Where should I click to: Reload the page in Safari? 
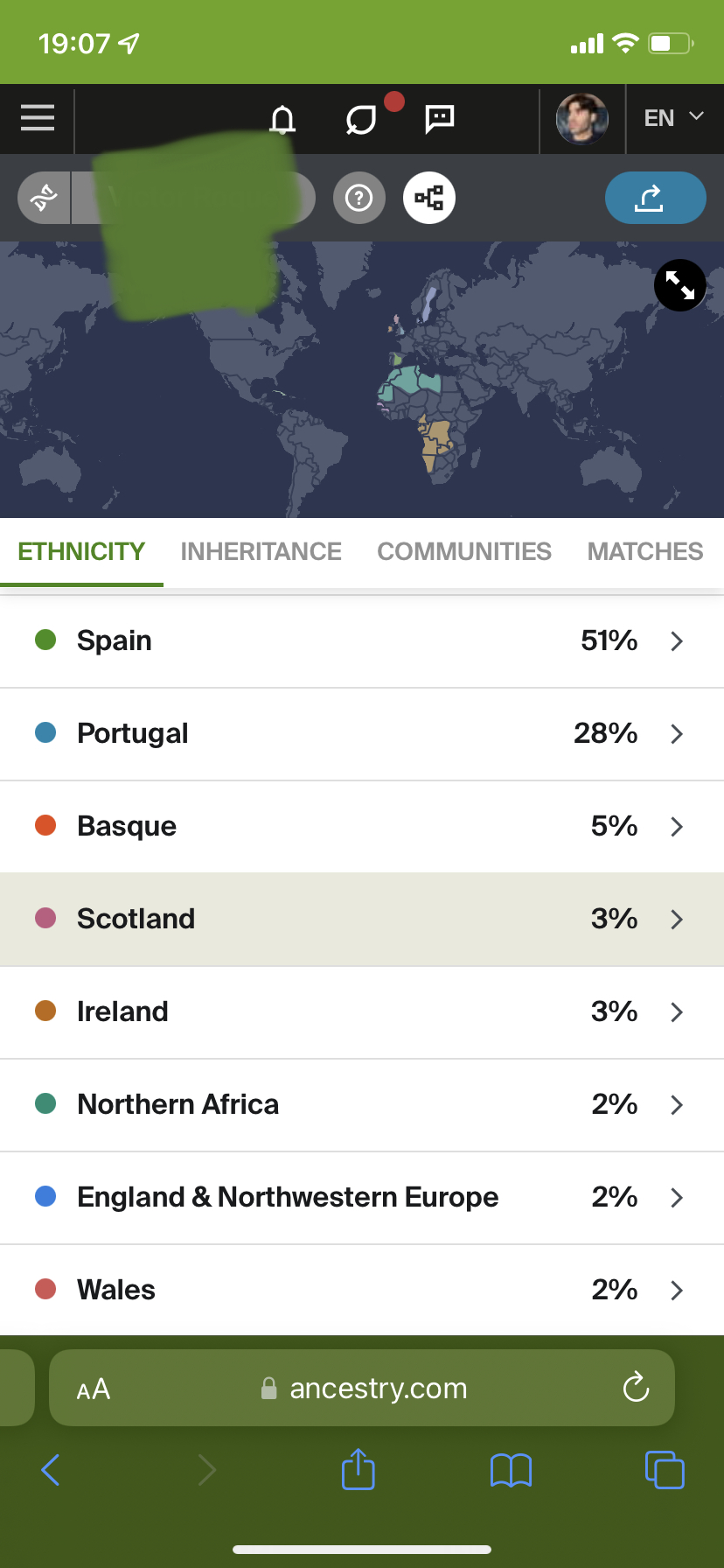636,1387
